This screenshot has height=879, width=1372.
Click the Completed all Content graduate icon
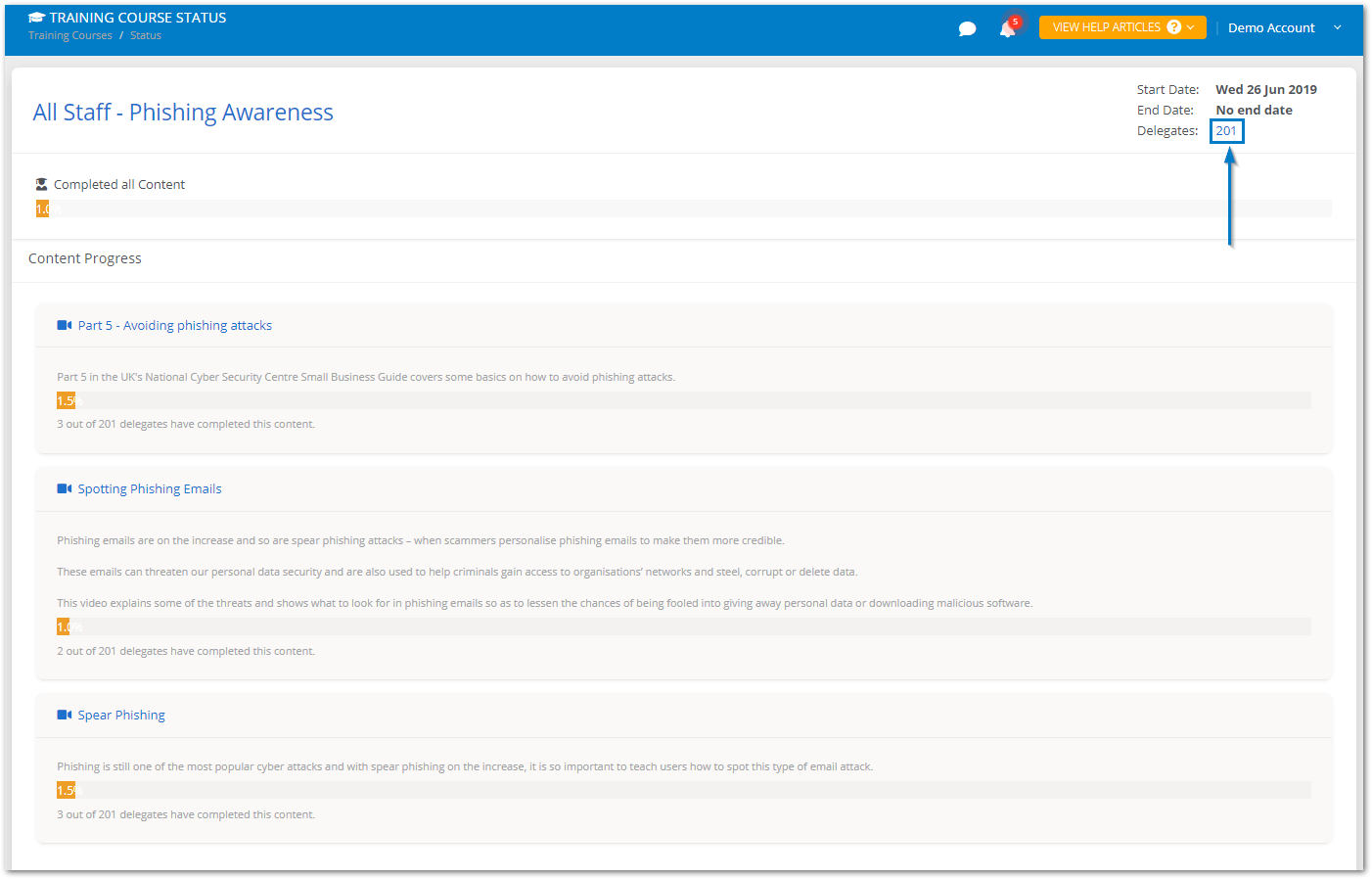41,184
